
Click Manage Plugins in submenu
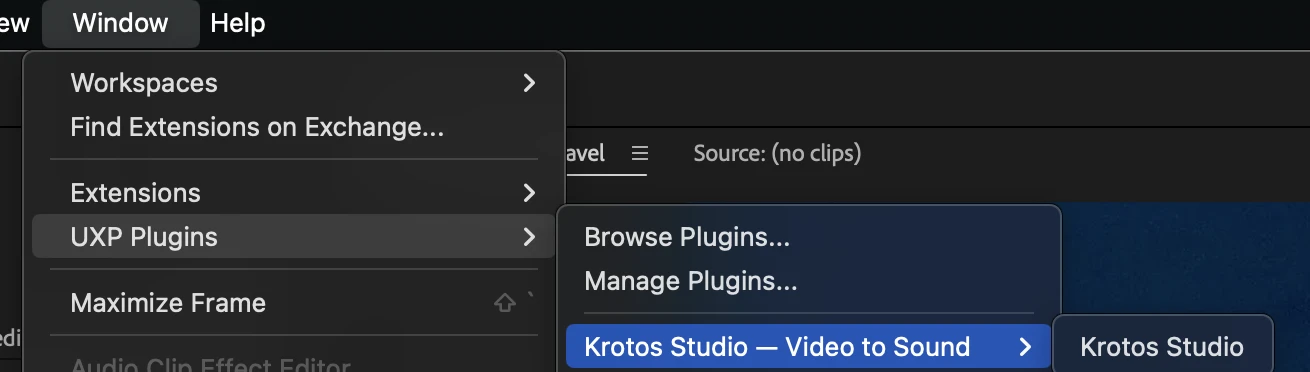[808, 281]
